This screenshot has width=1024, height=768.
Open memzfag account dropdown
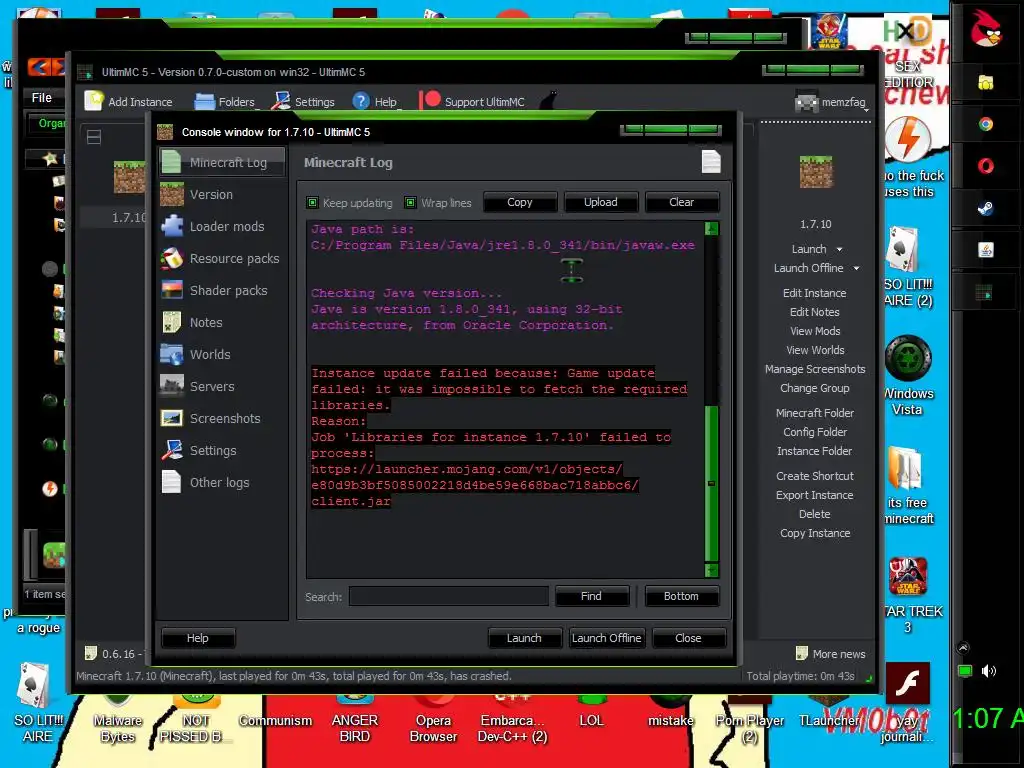pos(832,102)
